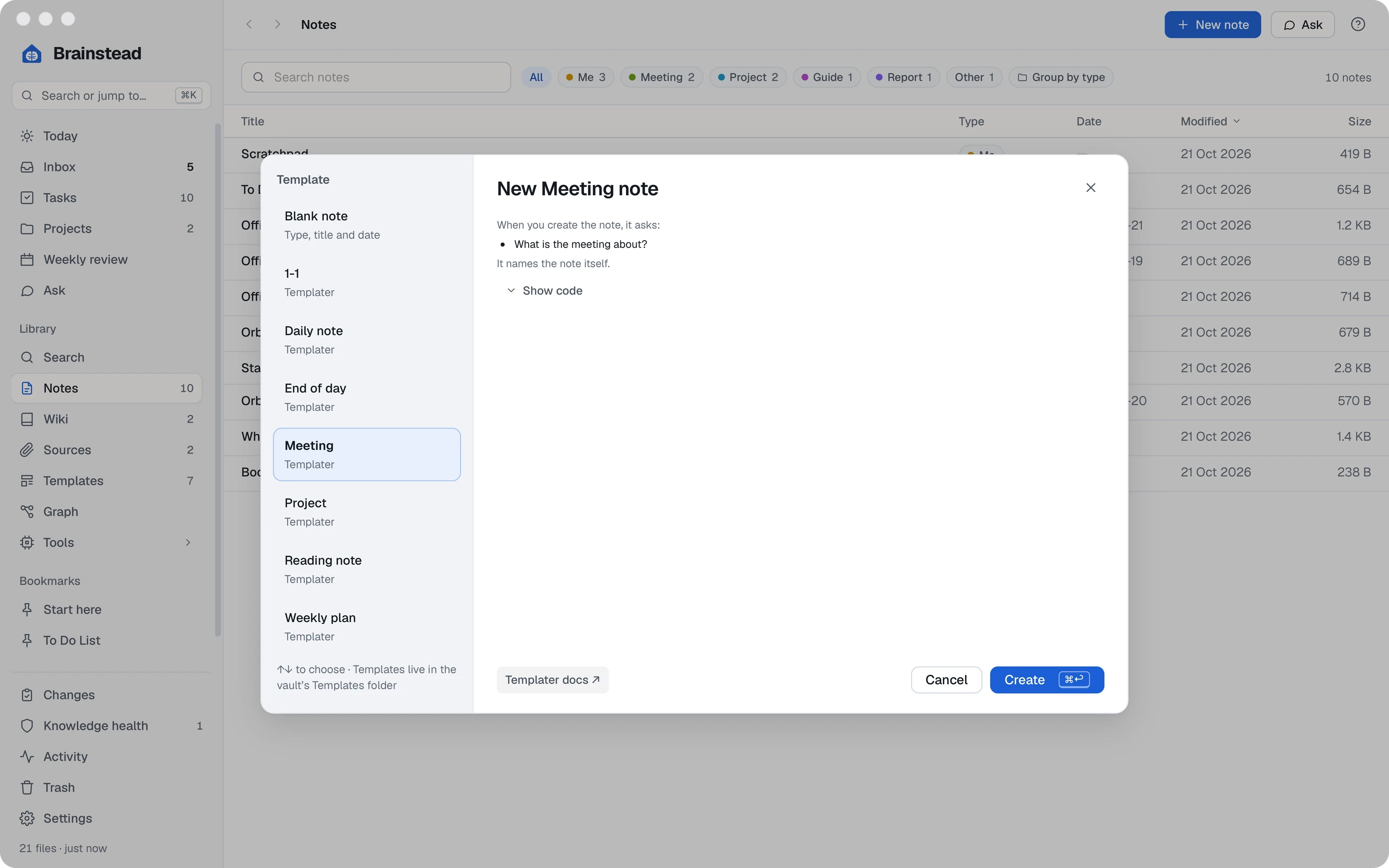Image resolution: width=1389 pixels, height=868 pixels.
Task: Open Inbox in the sidebar
Action: coord(106,167)
